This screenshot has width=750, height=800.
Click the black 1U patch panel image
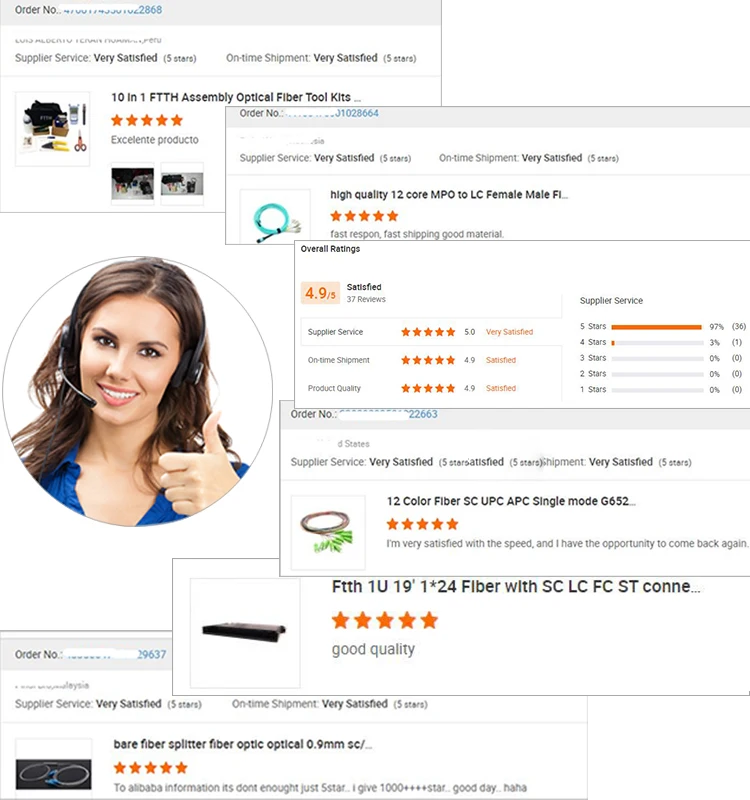[x=245, y=633]
